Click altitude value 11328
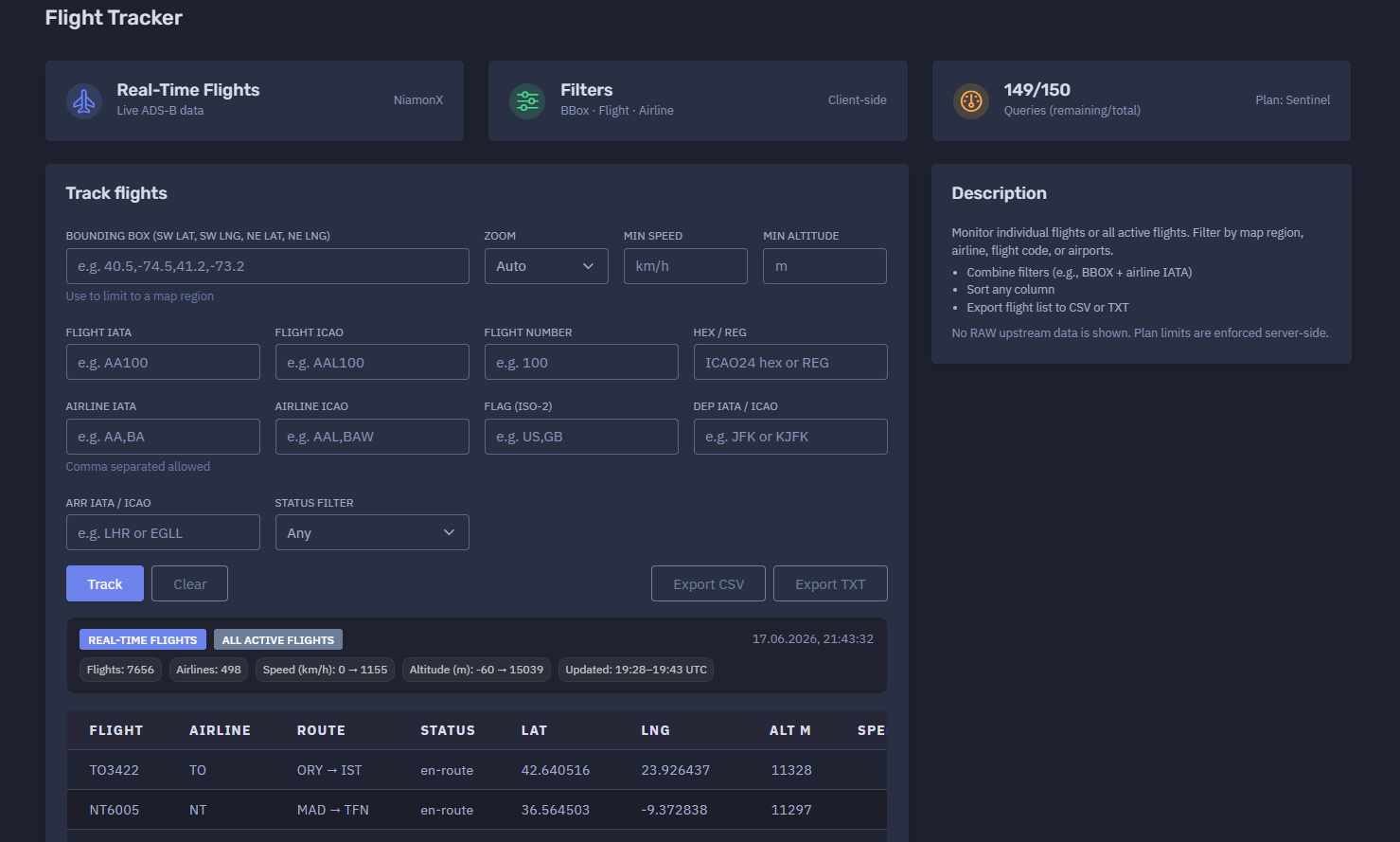 [x=791, y=770]
